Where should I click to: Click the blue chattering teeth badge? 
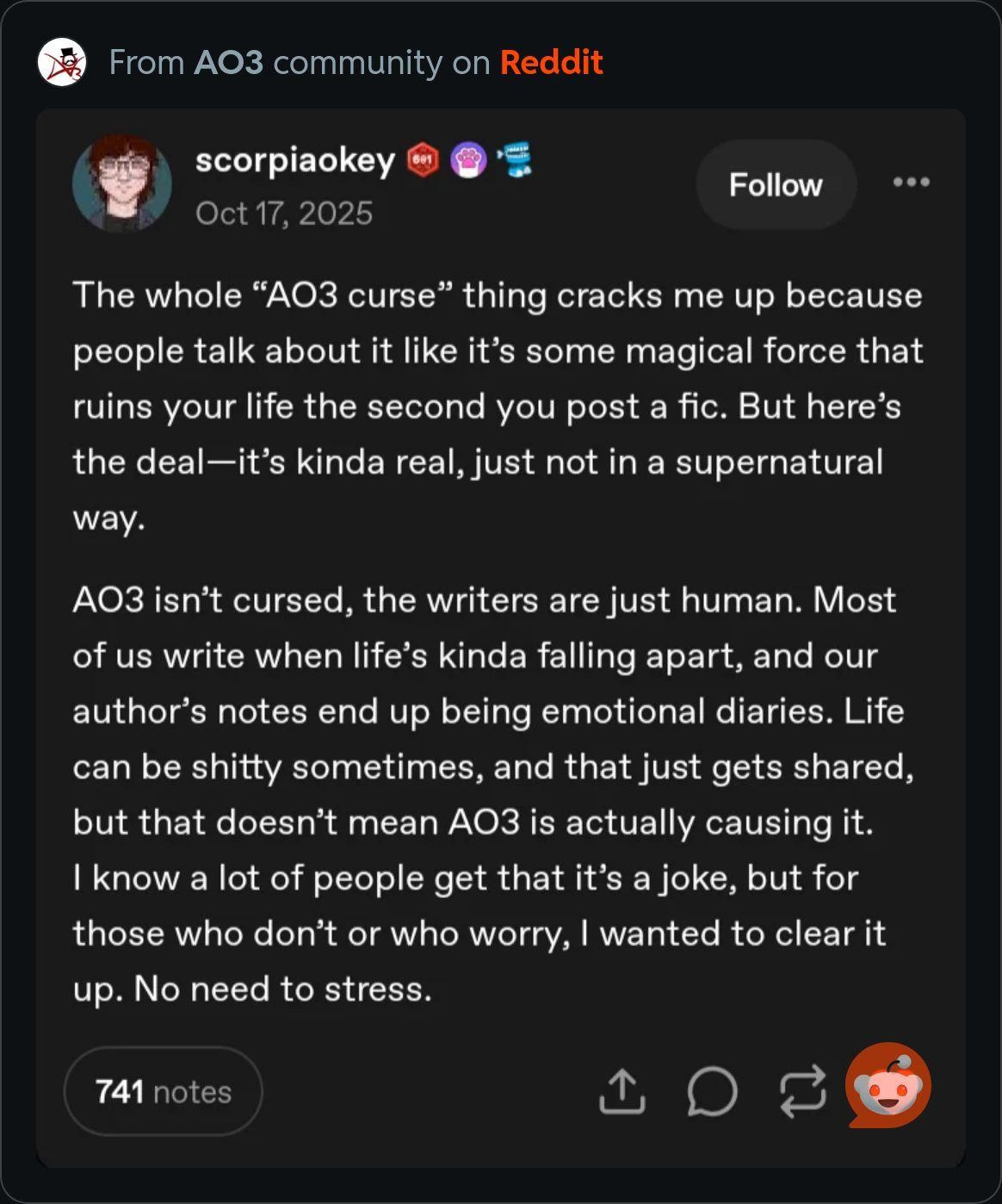click(515, 160)
